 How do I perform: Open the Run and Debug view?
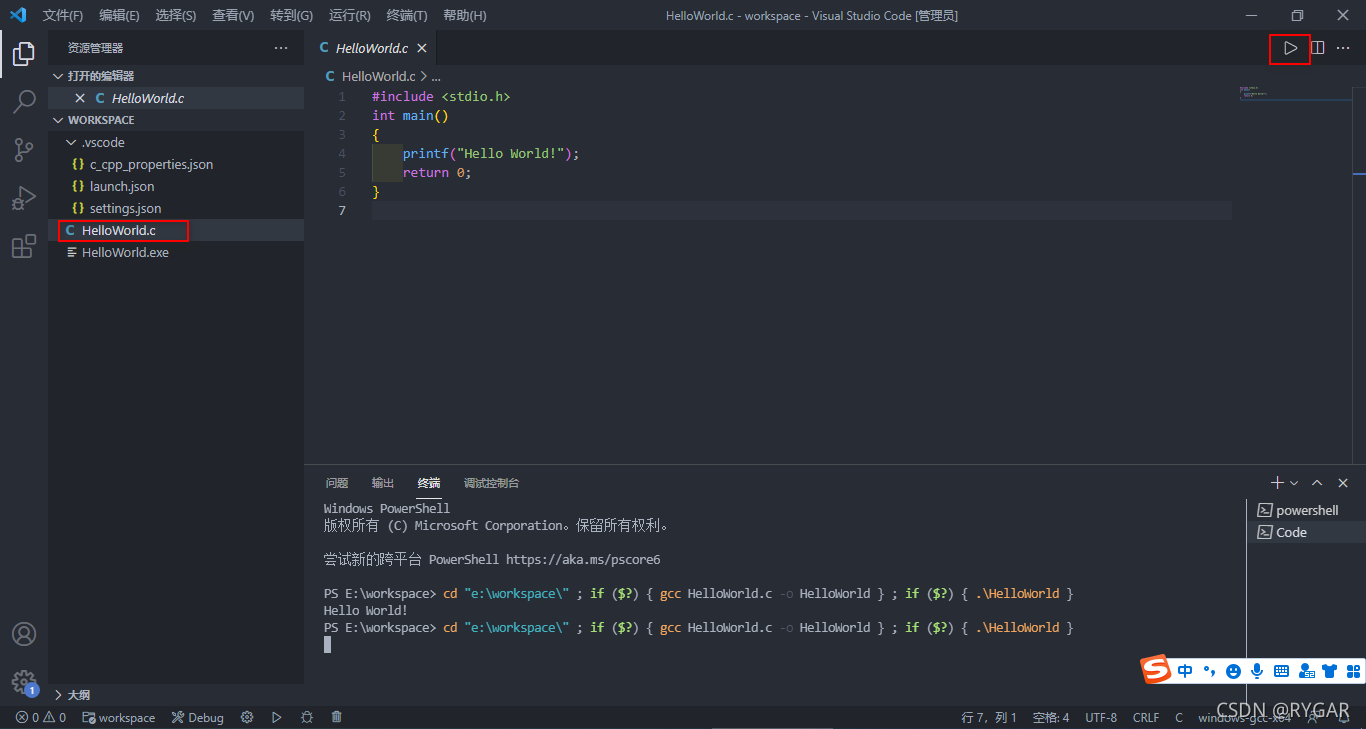[x=24, y=198]
